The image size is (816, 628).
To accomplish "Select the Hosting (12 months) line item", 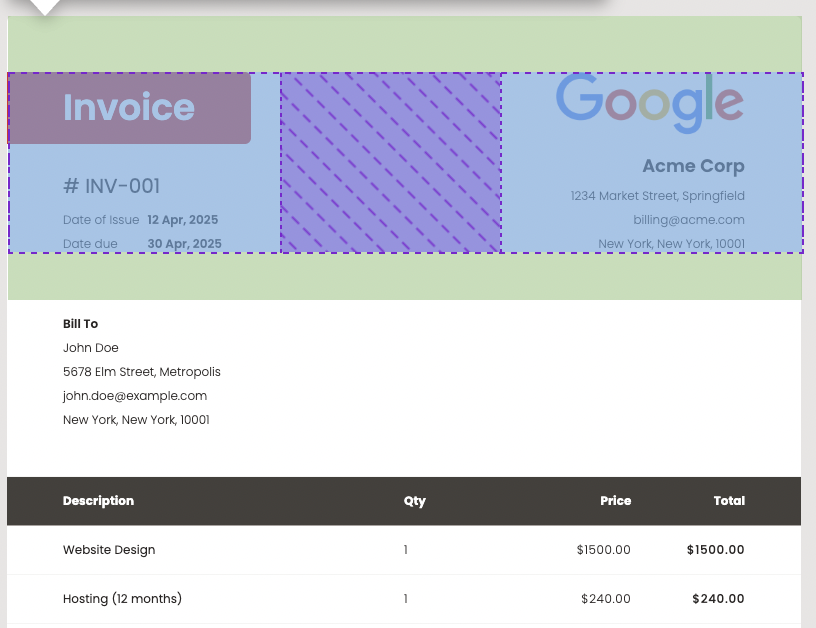I will [122, 599].
